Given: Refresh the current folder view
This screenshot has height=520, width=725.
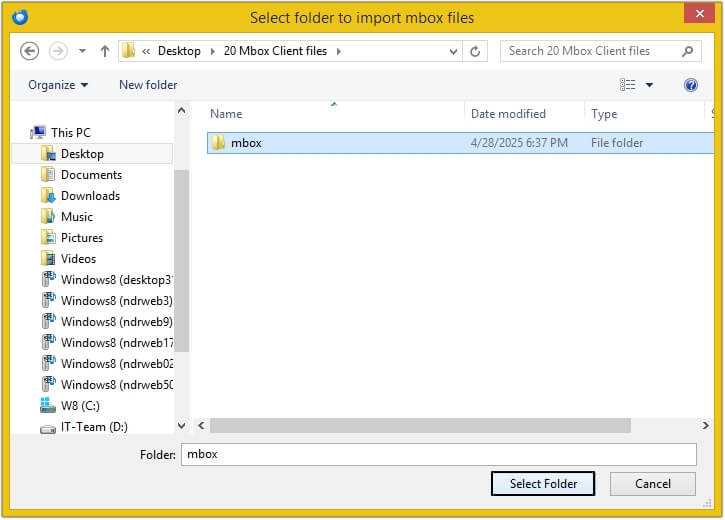Looking at the screenshot, I should [x=476, y=51].
